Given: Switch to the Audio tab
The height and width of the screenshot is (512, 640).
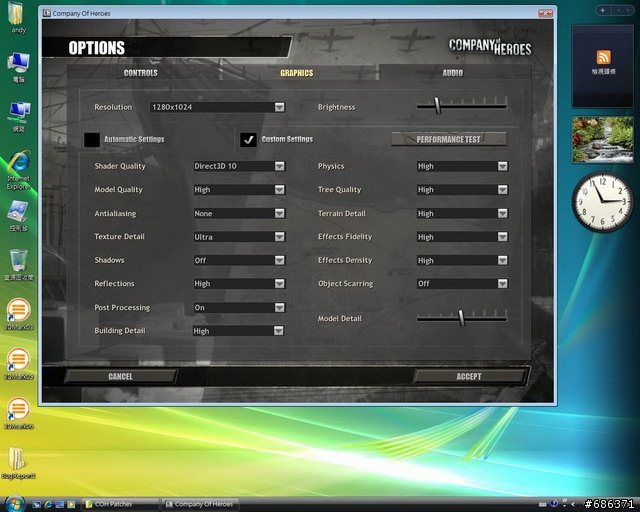Looking at the screenshot, I should [x=453, y=73].
